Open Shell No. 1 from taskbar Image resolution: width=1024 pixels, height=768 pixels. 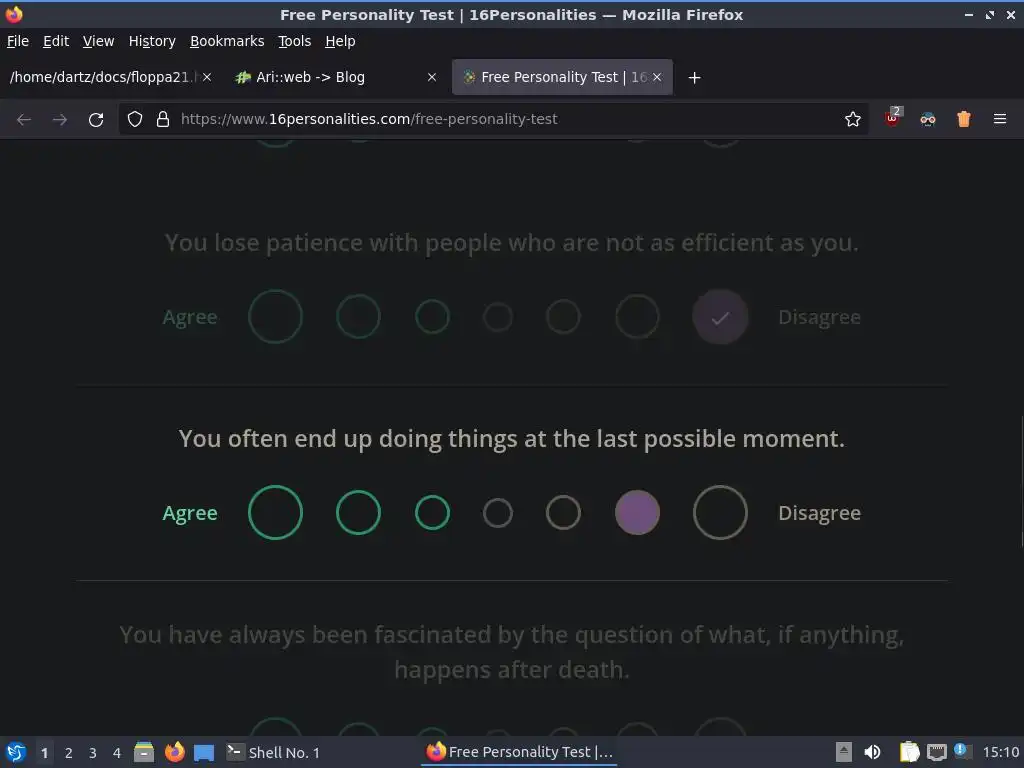click(x=273, y=752)
